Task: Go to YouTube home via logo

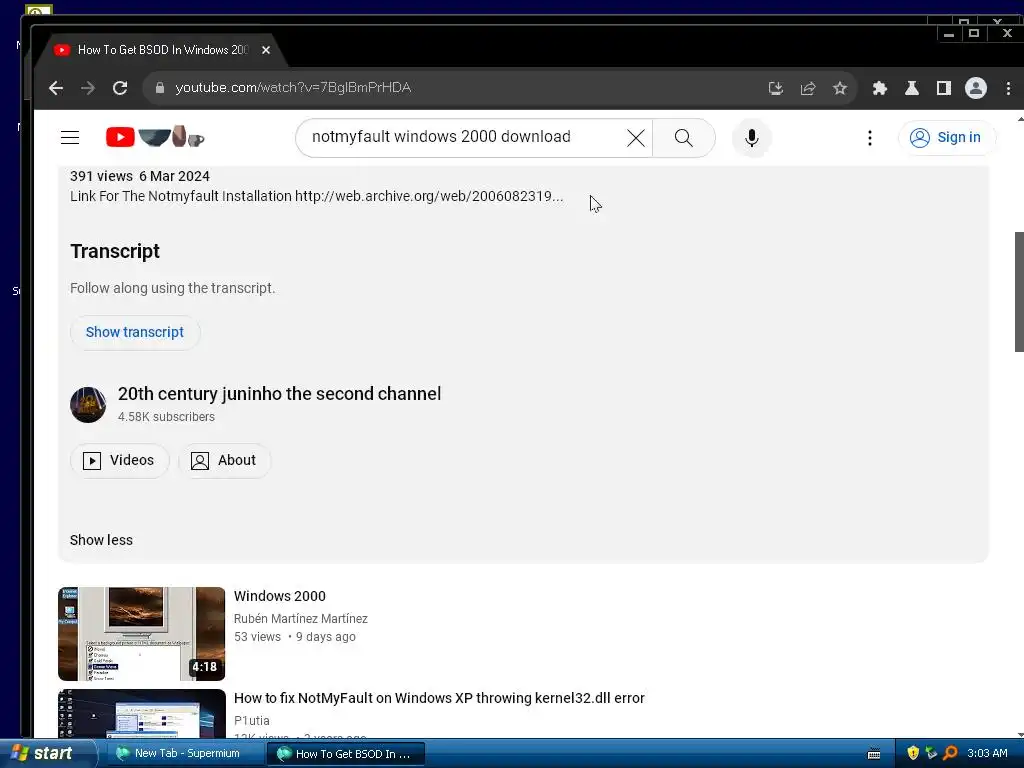Action: point(155,137)
